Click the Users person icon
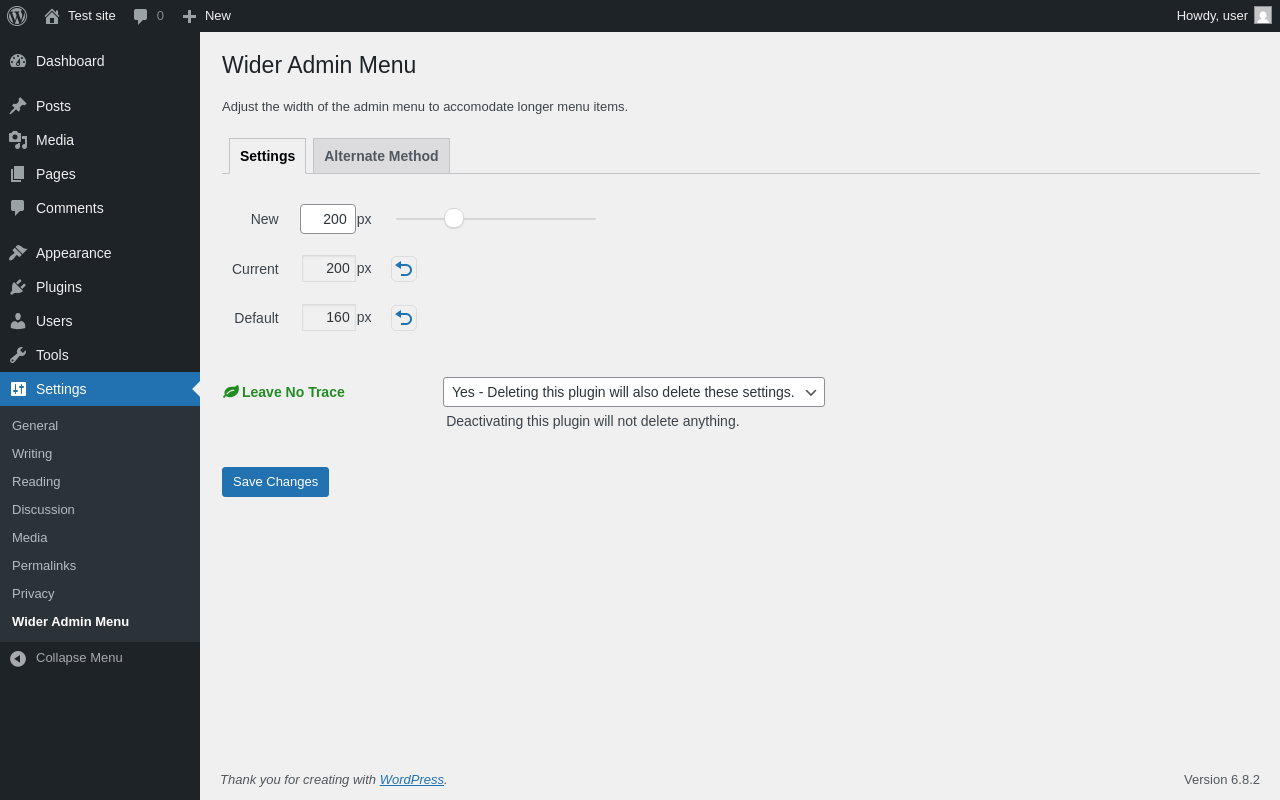Screen dimensions: 1280x800 tap(18, 321)
